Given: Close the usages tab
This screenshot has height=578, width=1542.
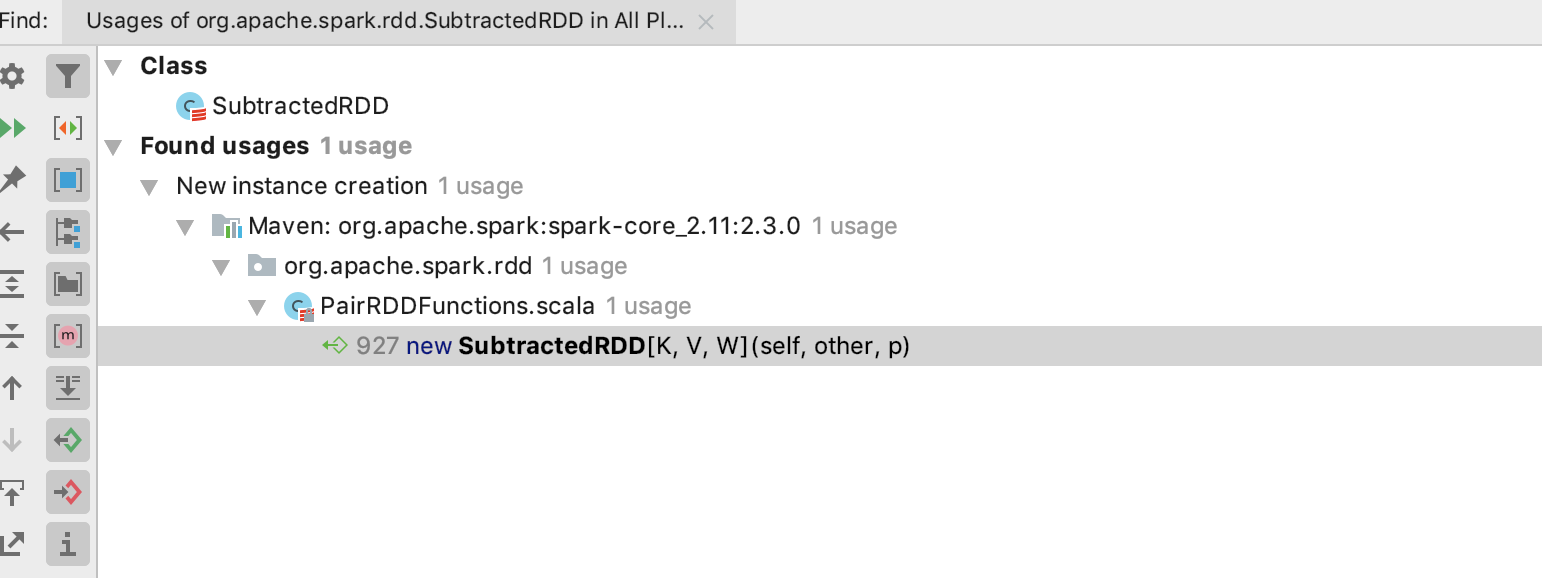Looking at the screenshot, I should [x=706, y=22].
